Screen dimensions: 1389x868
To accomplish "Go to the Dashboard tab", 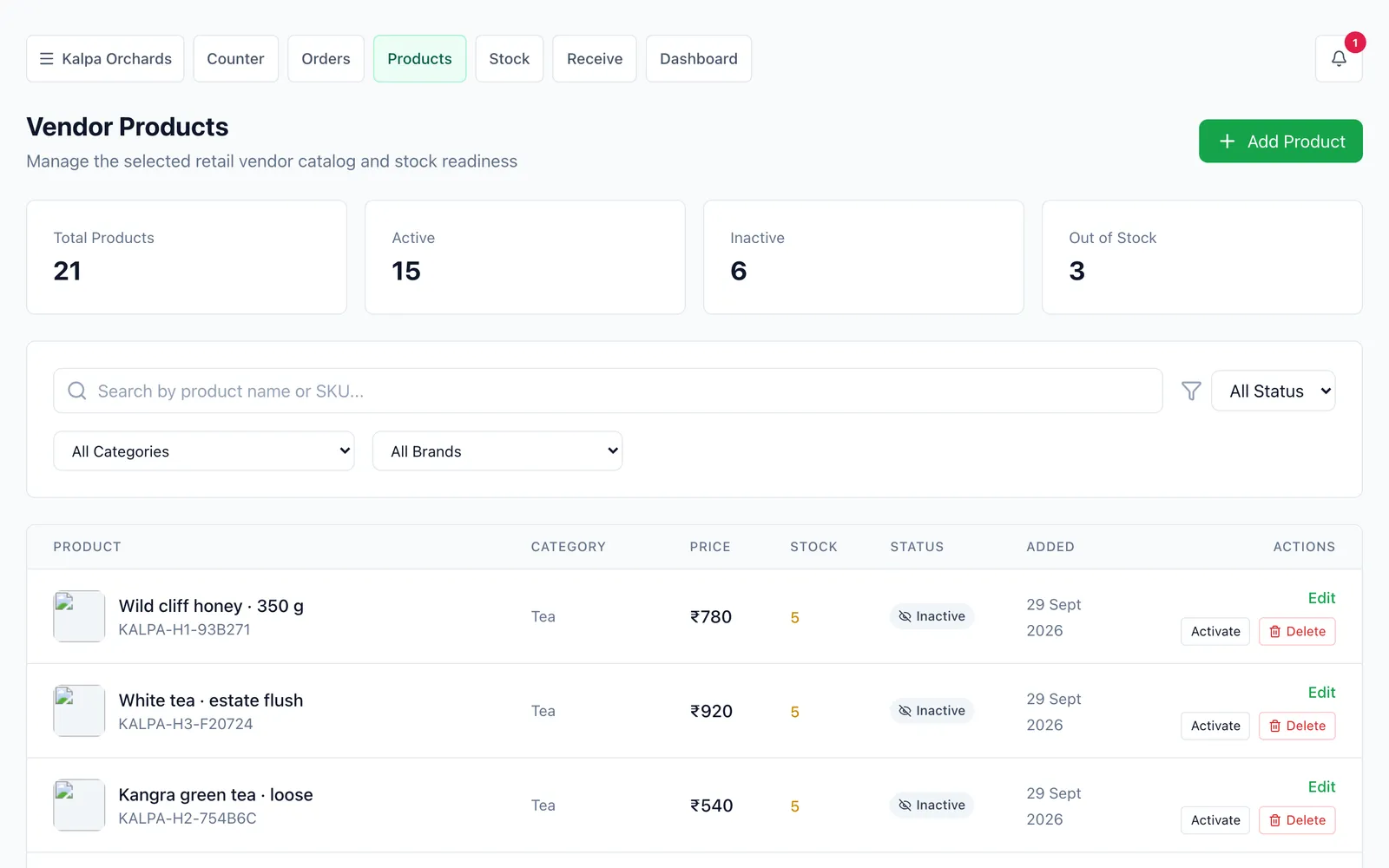I will pyautogui.click(x=699, y=58).
